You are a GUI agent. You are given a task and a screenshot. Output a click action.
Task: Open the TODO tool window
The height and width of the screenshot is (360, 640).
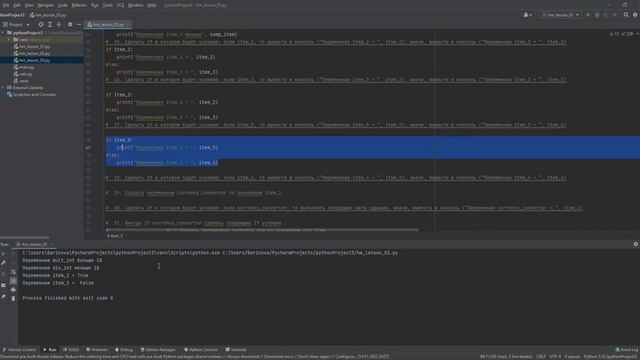71,350
